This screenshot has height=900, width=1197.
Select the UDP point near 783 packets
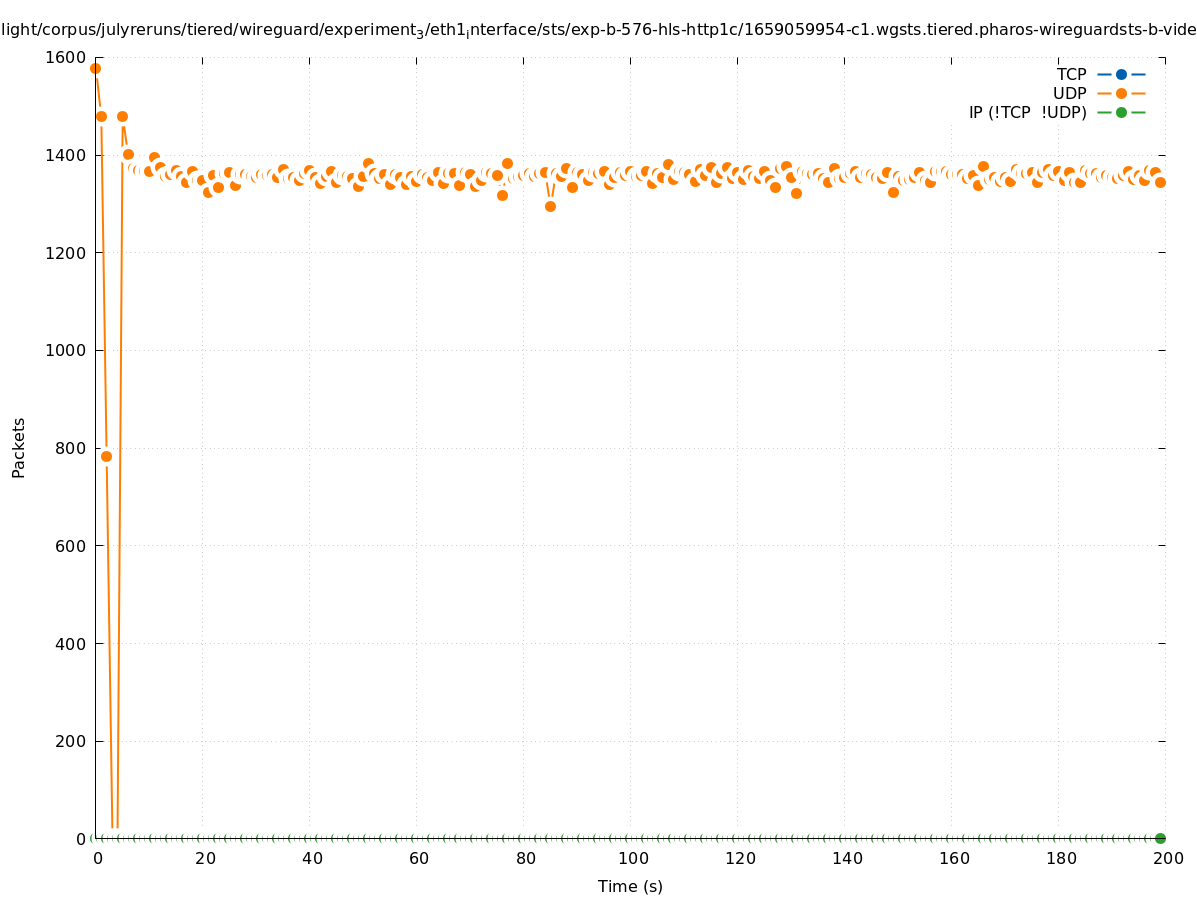point(106,456)
